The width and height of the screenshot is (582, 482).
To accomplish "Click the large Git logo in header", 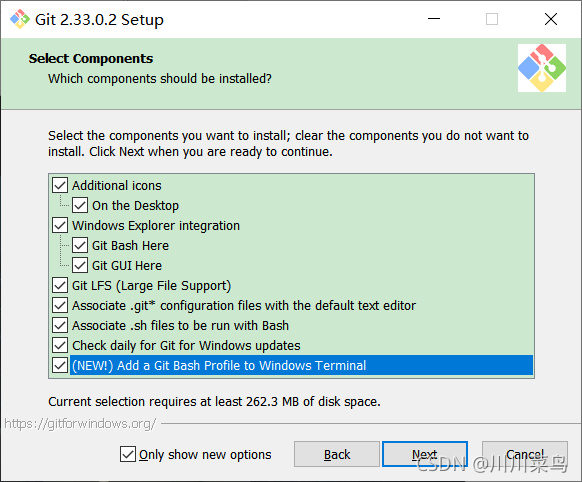I will 542,68.
